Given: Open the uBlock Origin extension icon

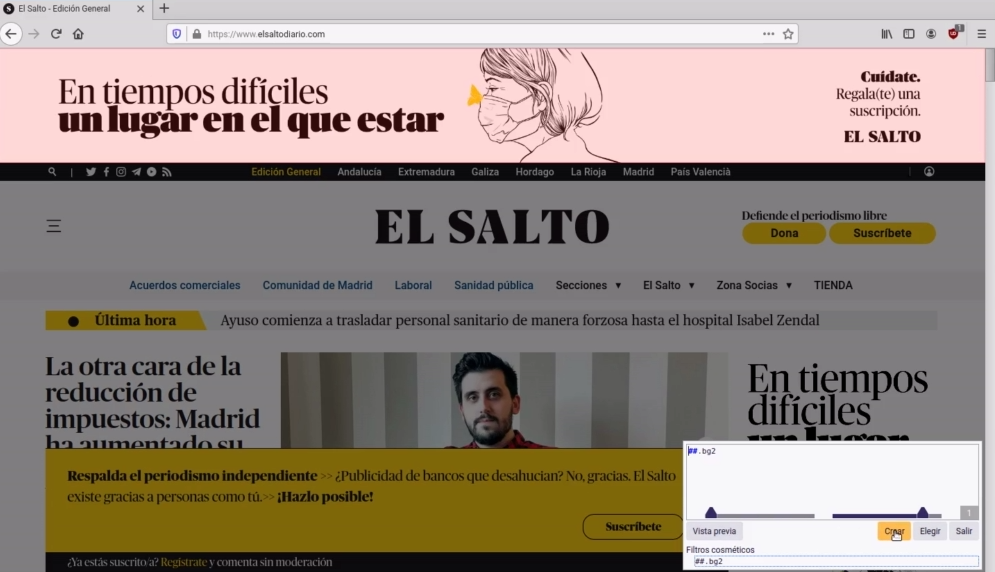Looking at the screenshot, I should pos(954,33).
